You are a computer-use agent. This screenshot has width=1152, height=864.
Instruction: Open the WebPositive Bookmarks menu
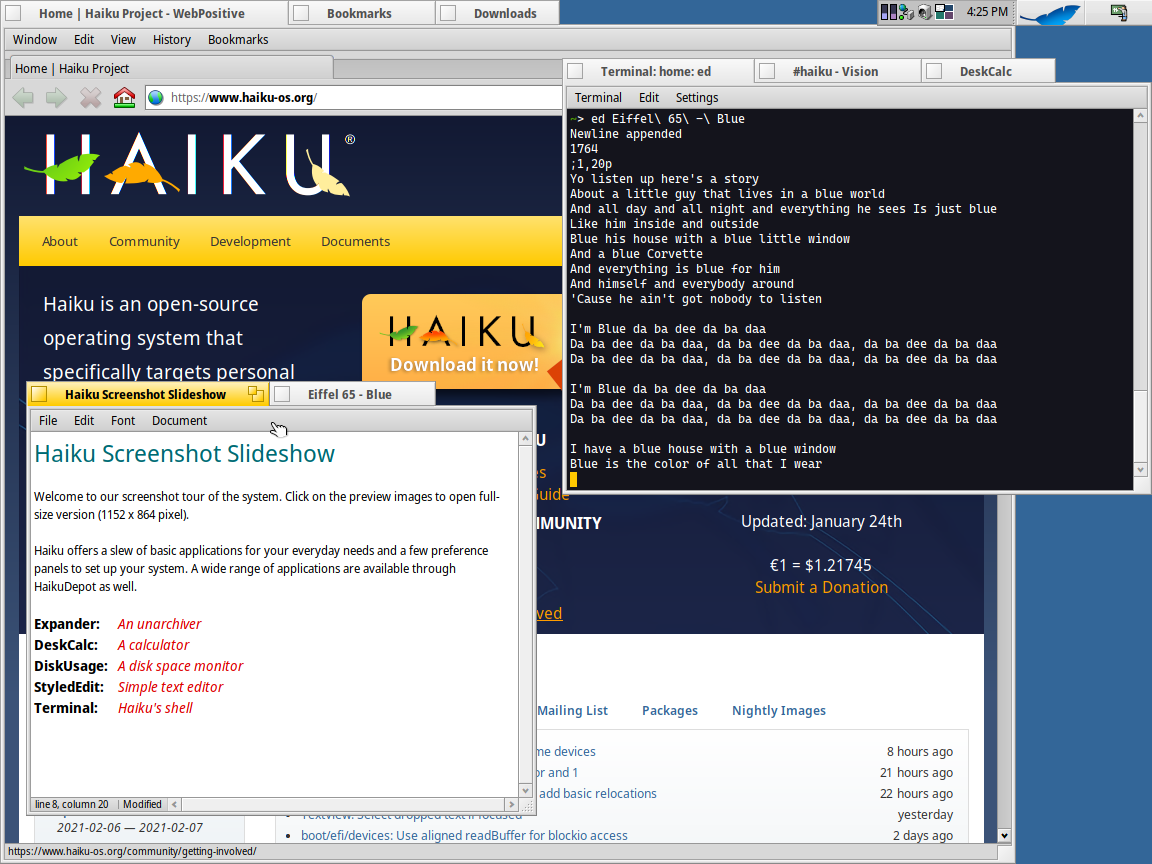click(x=238, y=40)
